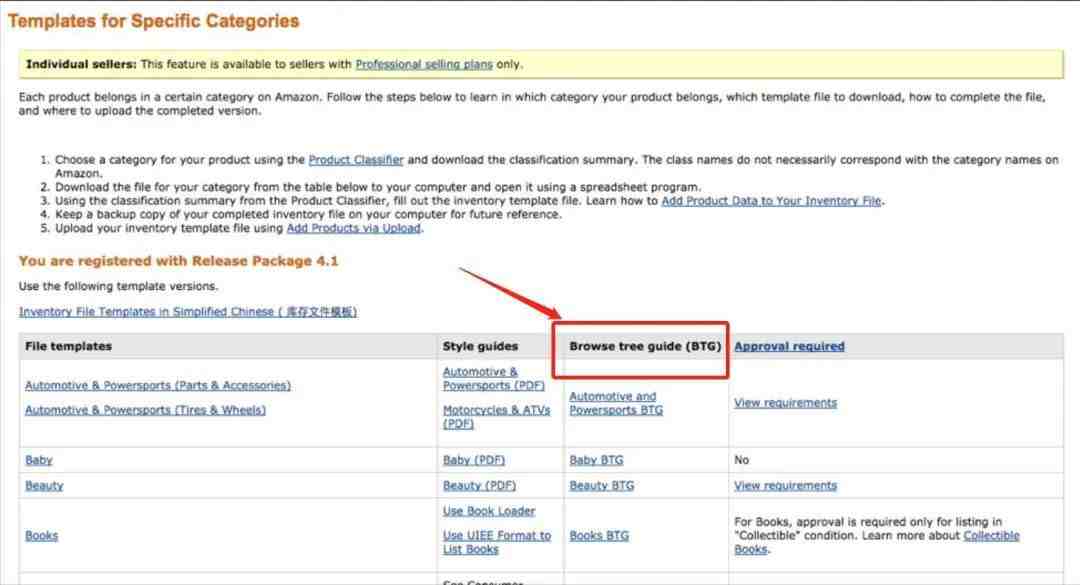Viewport: 1080px width, 585px height.
Task: Open the Books file template
Action: pyautogui.click(x=41, y=536)
